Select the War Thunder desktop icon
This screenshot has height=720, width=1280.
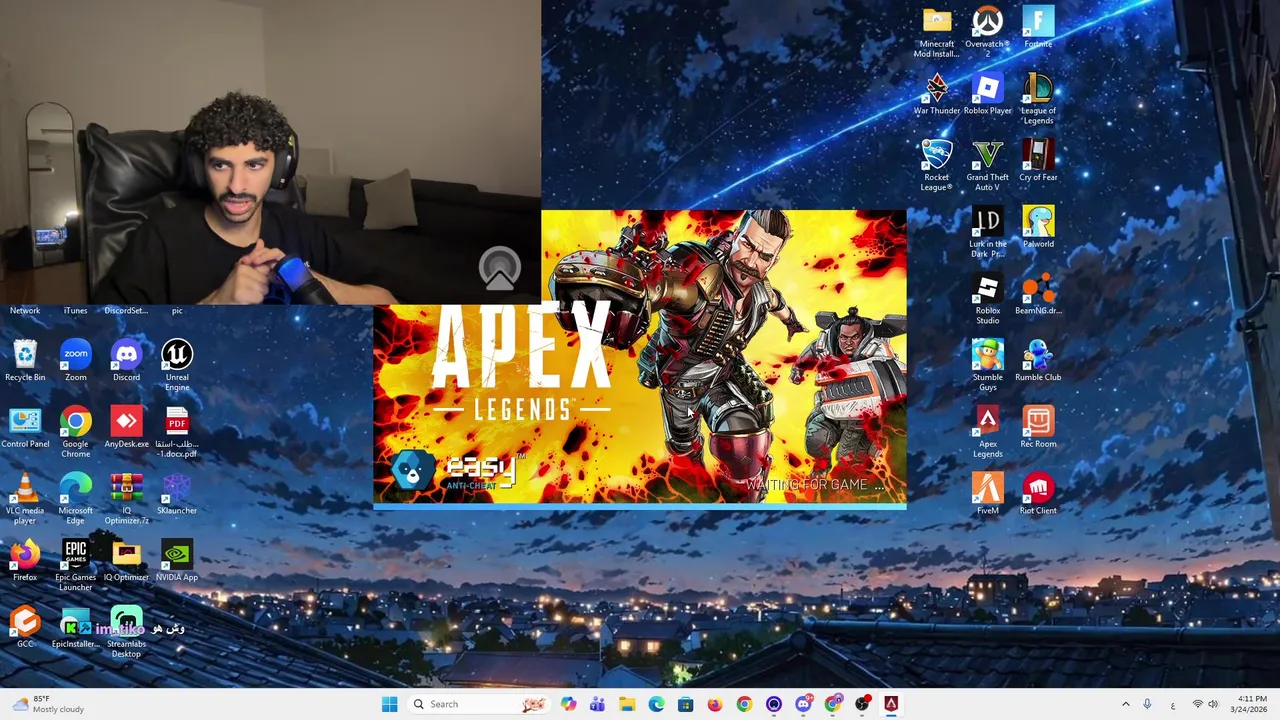937,95
